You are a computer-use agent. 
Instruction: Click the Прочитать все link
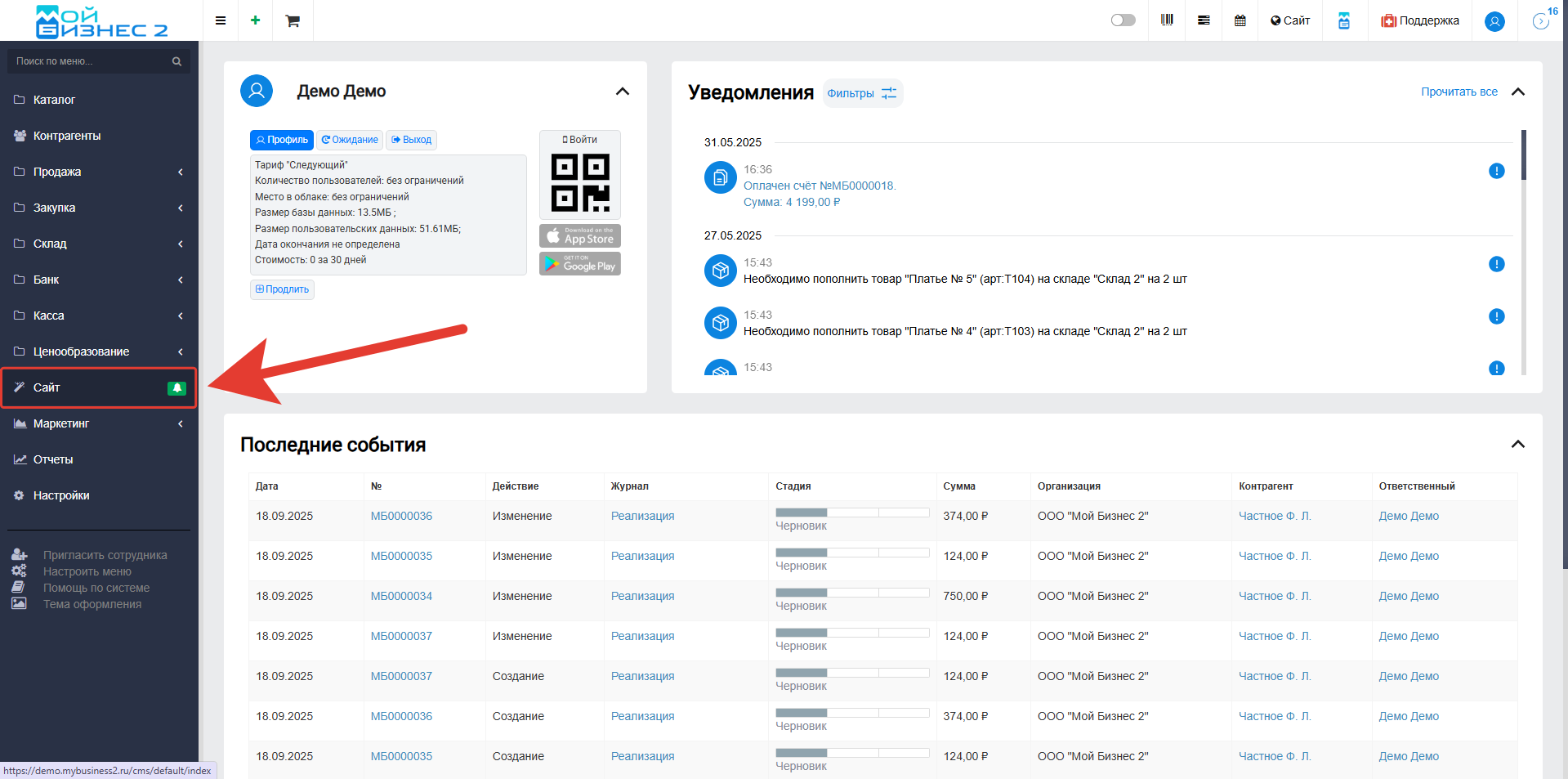1459,92
